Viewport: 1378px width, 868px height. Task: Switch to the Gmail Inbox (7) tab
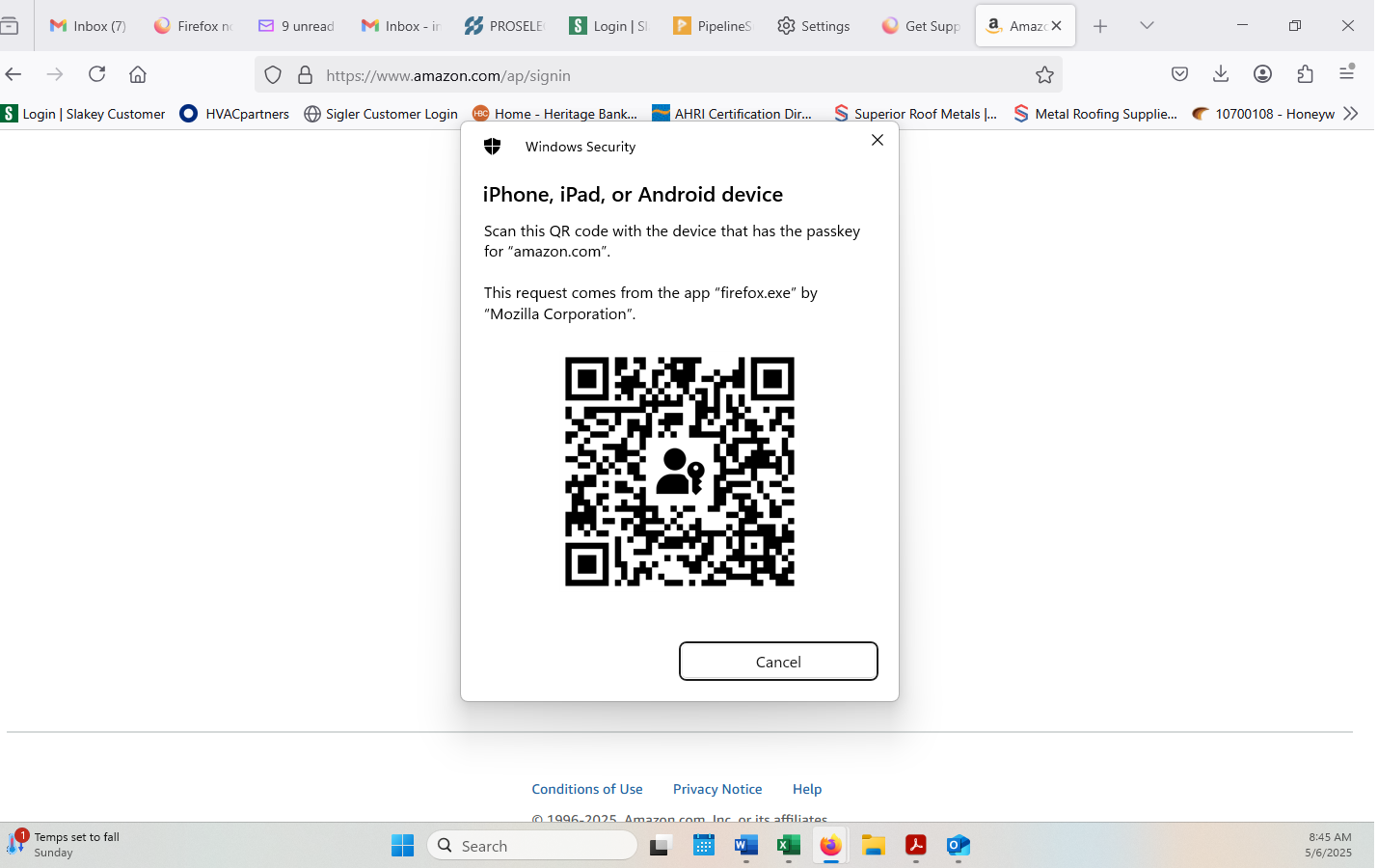[89, 26]
